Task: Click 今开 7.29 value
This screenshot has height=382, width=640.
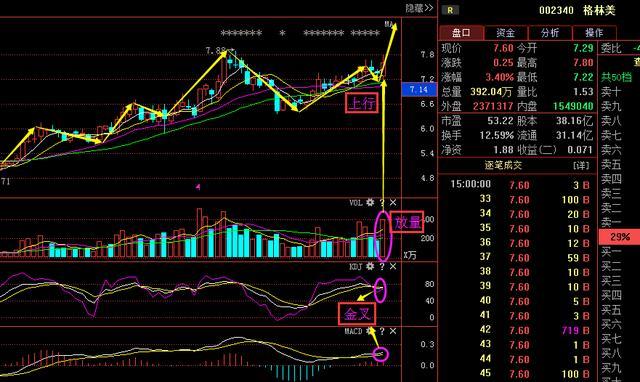Action: point(583,48)
